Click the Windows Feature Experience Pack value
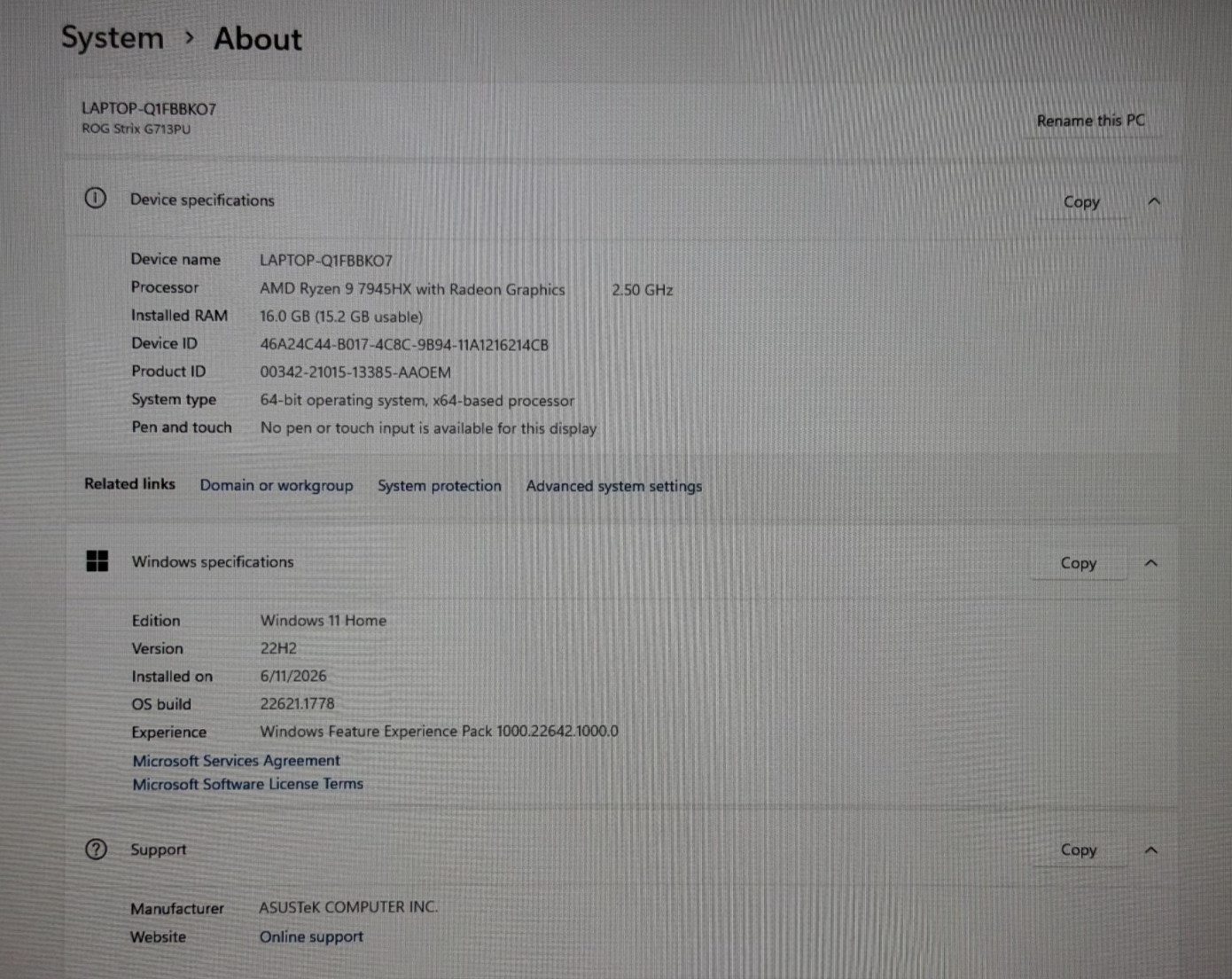Image resolution: width=1232 pixels, height=979 pixels. pos(440,732)
